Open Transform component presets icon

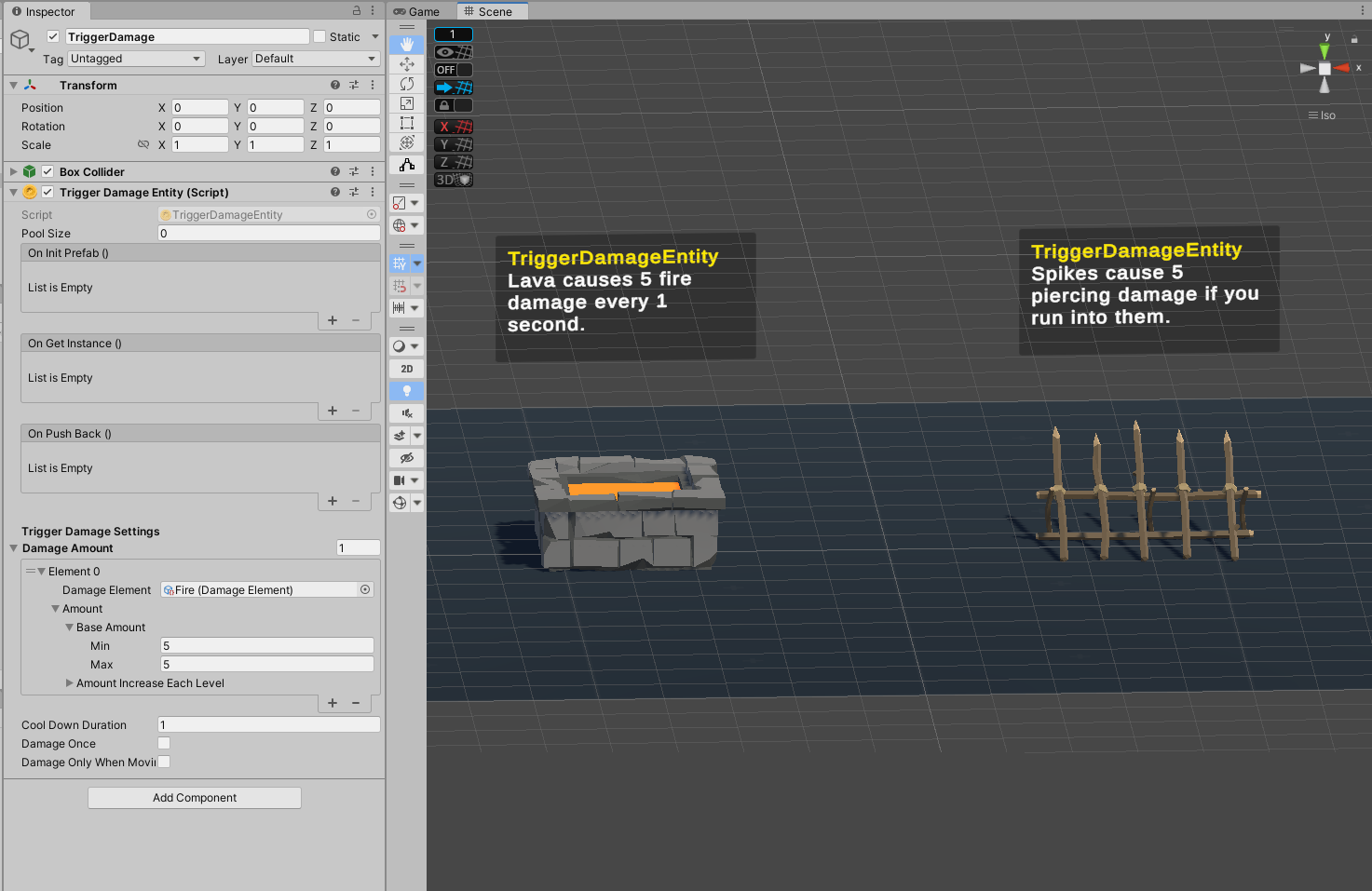pos(354,85)
